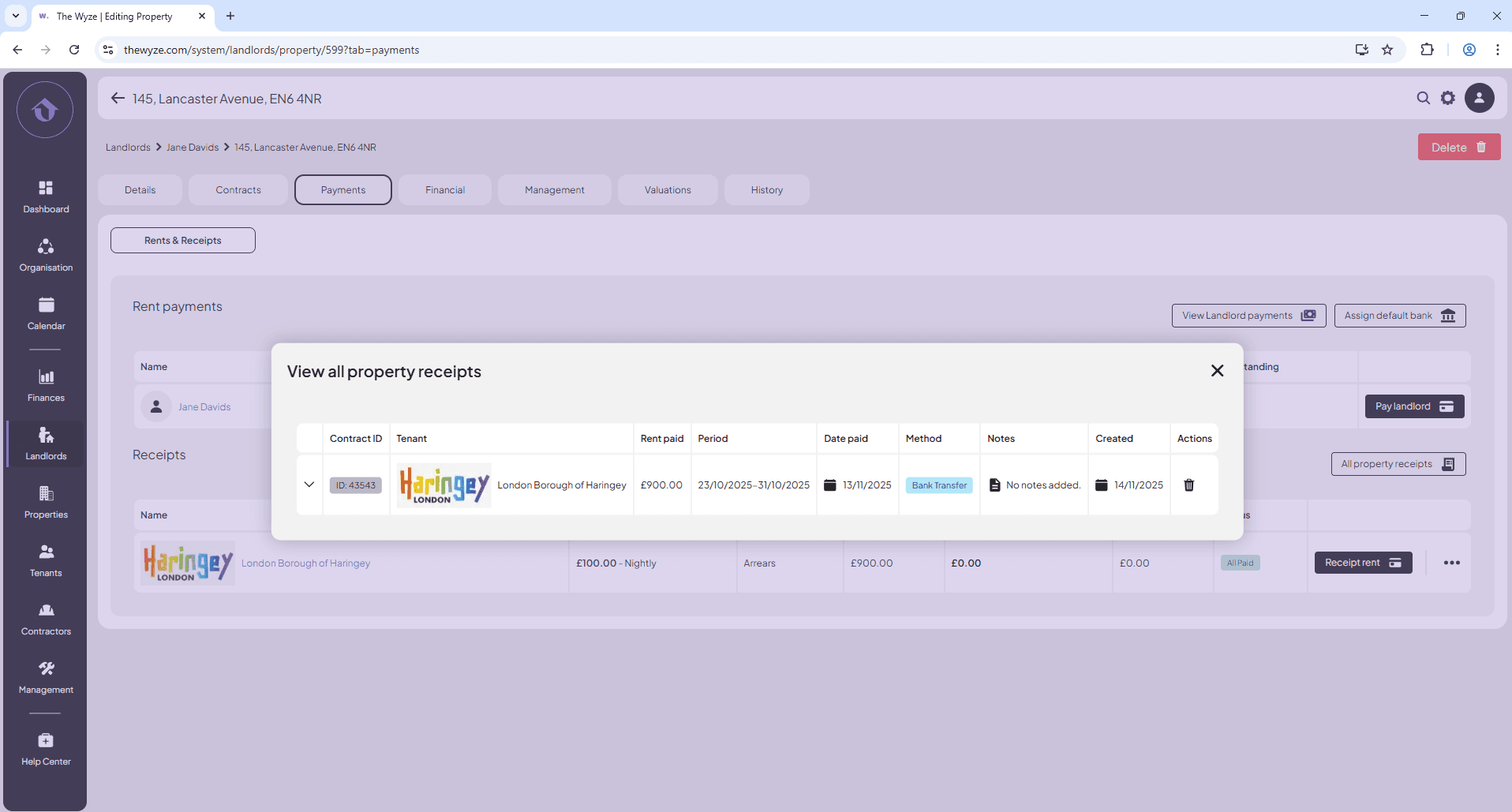
Task: Open the three-dot menu for Haringey receipt
Action: (1451, 563)
